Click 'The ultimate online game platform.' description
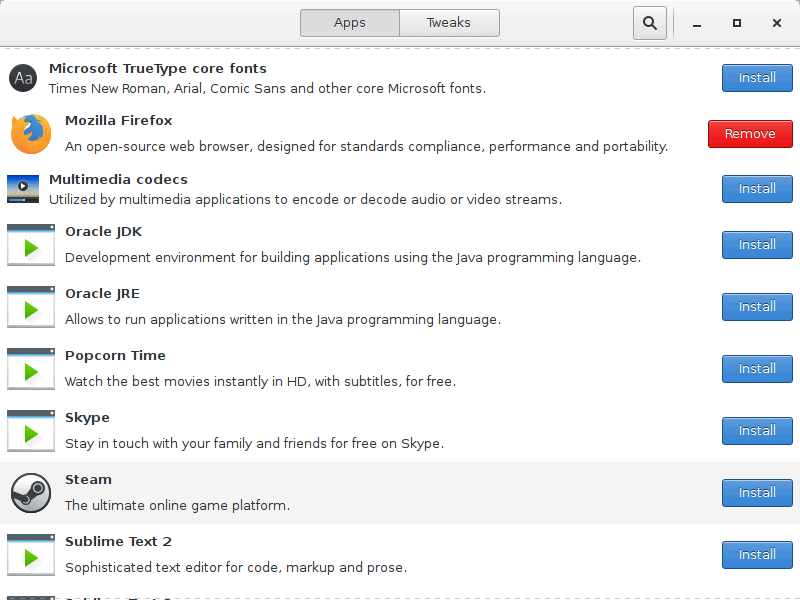 click(178, 506)
